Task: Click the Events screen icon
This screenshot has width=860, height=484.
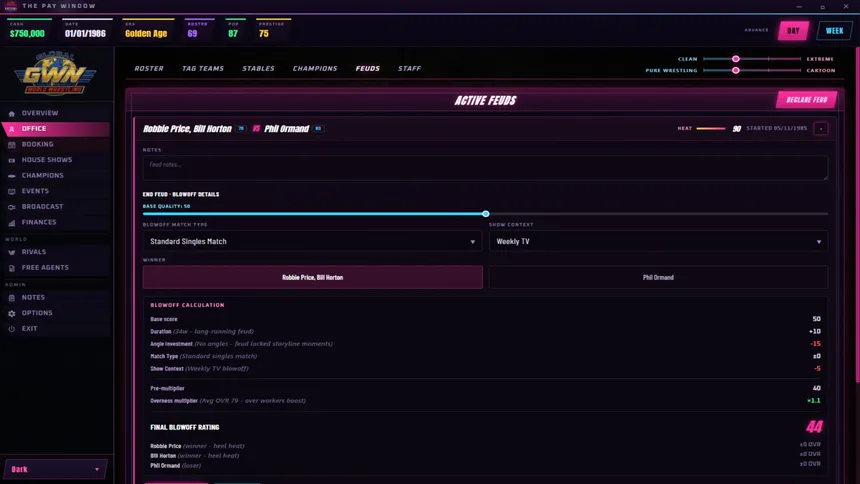Action: pyautogui.click(x=12, y=192)
